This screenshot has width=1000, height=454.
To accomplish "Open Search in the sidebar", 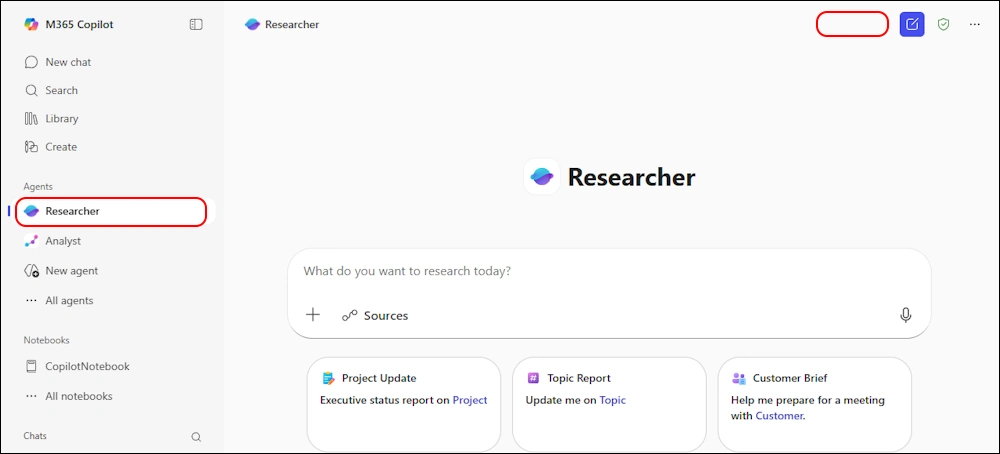I will (60, 90).
